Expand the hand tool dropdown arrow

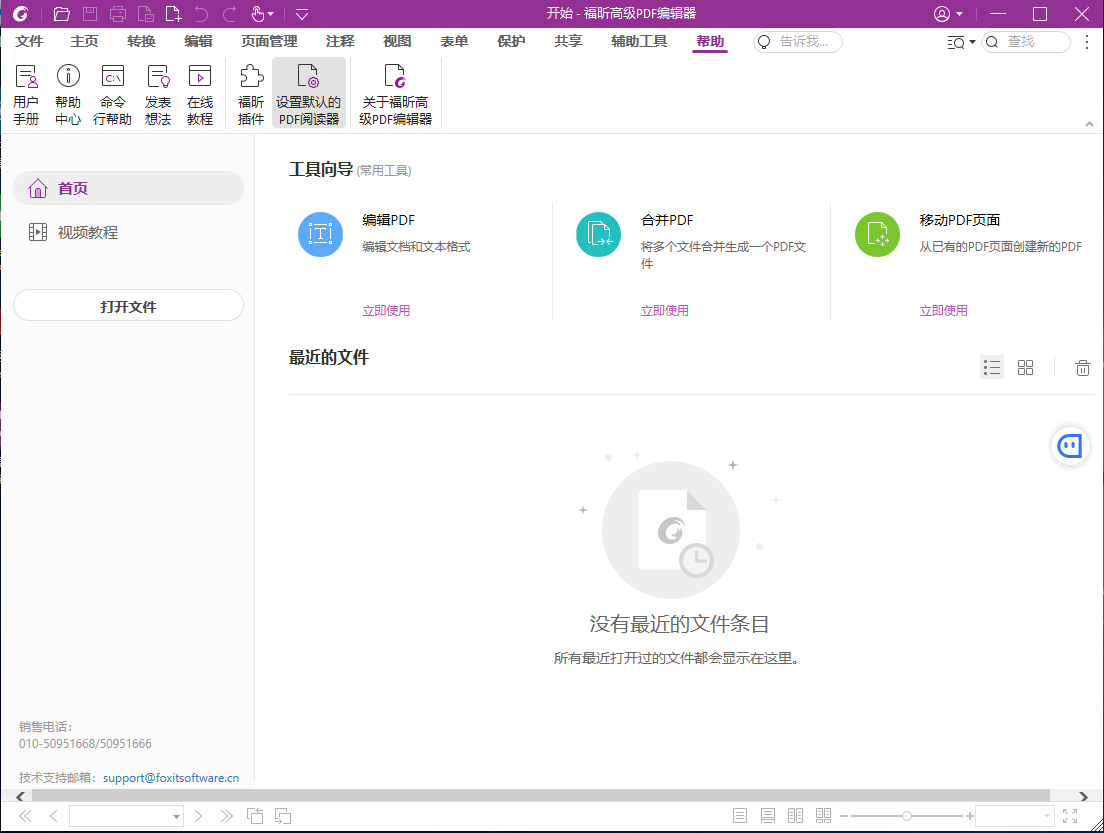coord(270,14)
